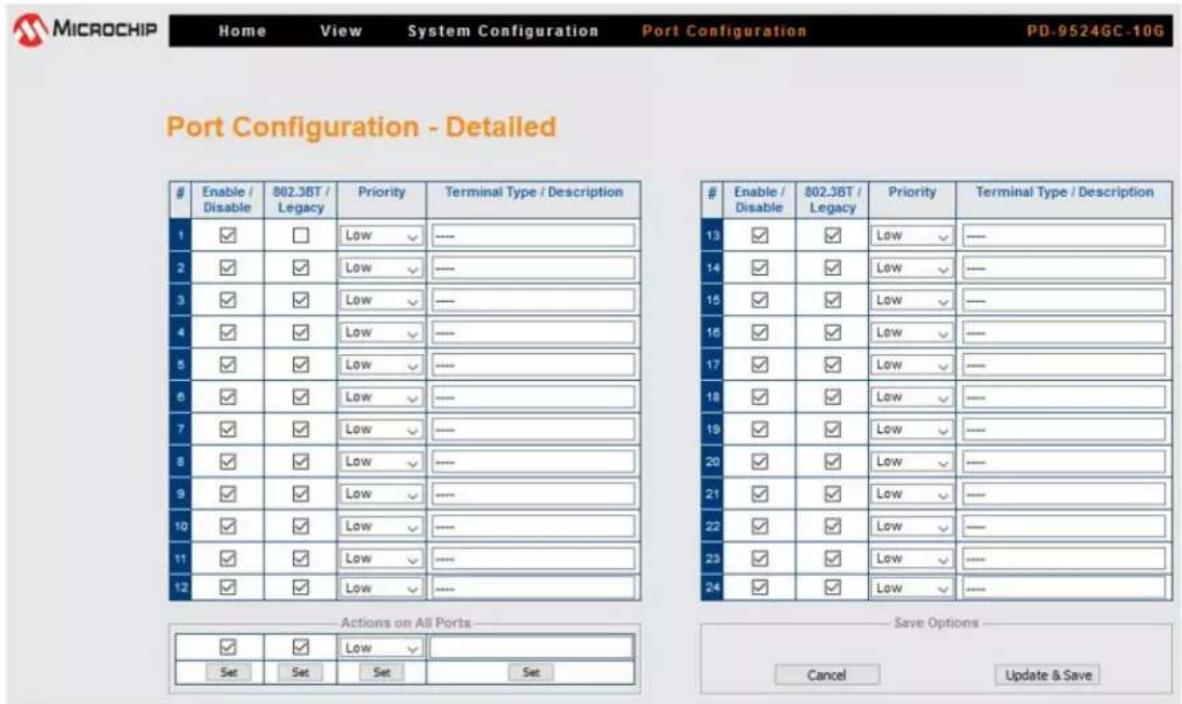Click description field for port 12

tap(533, 588)
